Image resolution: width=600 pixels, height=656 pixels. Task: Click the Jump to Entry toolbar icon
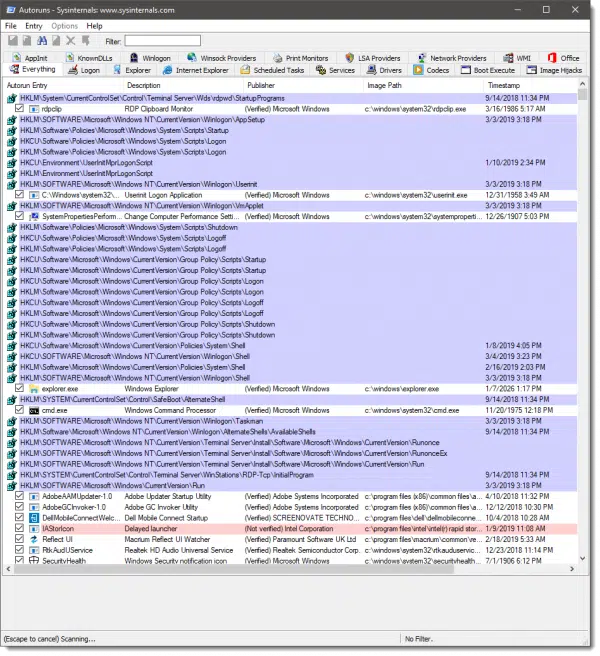tap(85, 41)
